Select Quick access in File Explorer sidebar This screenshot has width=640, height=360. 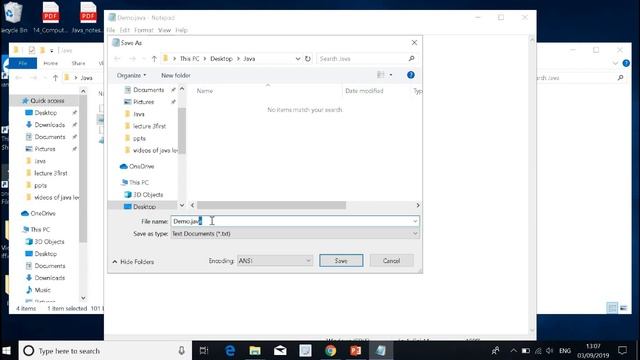[x=47, y=100]
